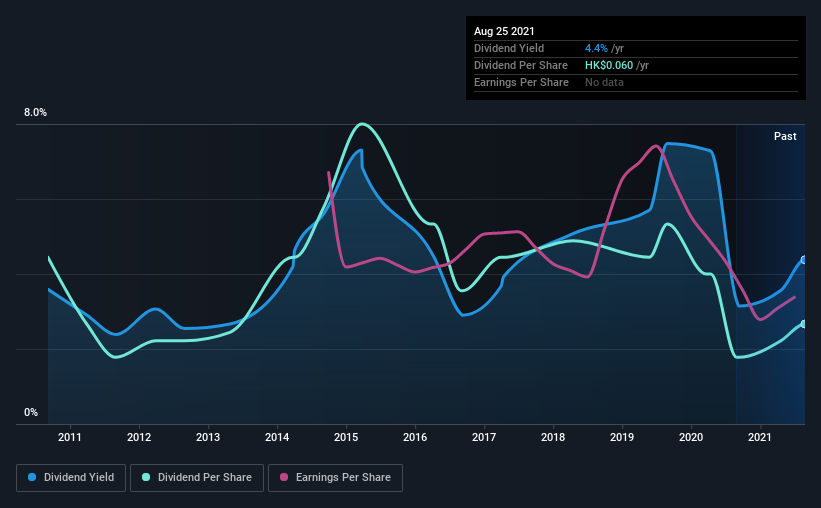821x508 pixels.
Task: Click the 2015 x-axis label
Action: pos(346,437)
